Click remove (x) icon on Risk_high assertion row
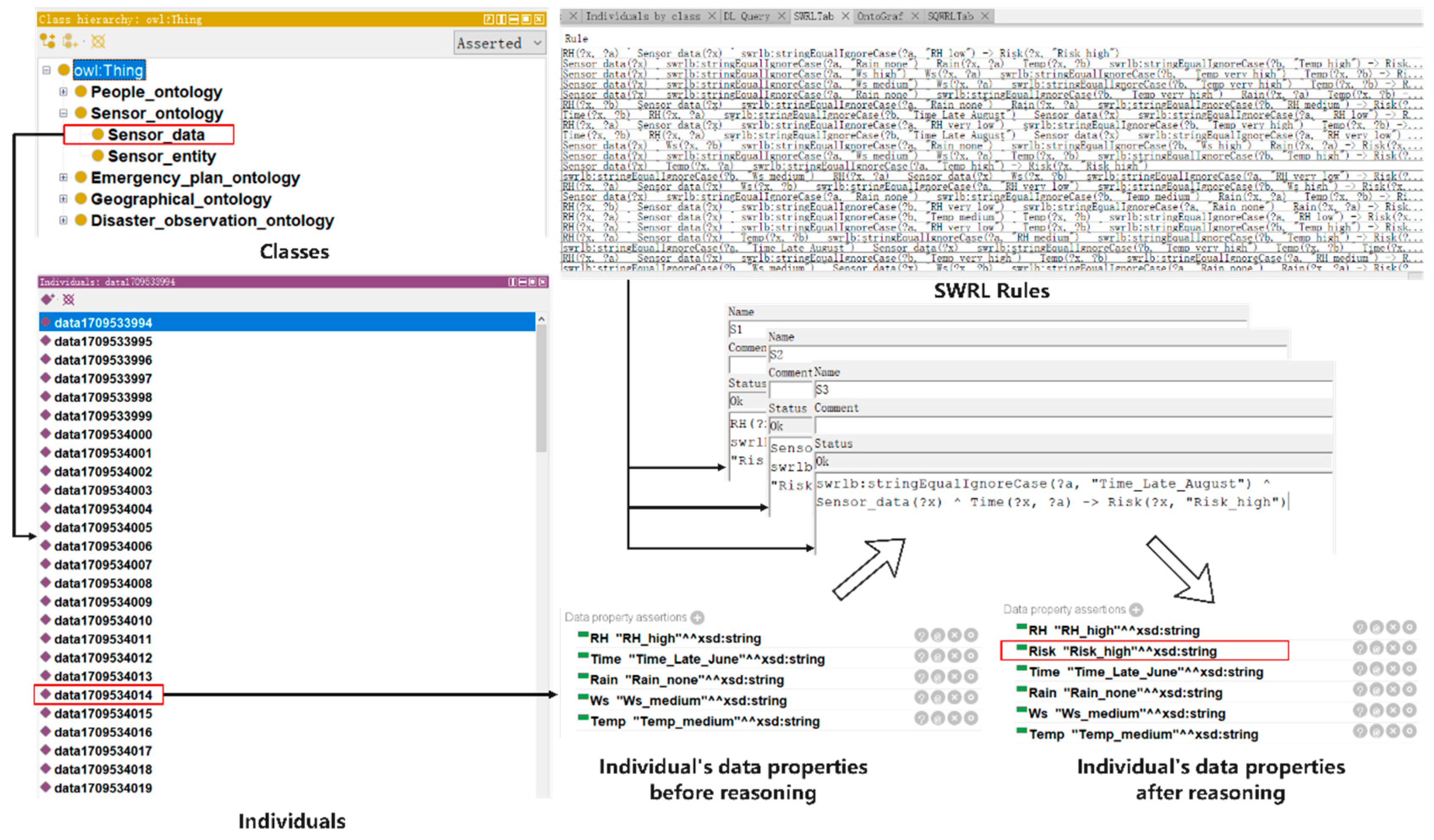Viewport: 1434px width, 840px height. [x=1393, y=648]
